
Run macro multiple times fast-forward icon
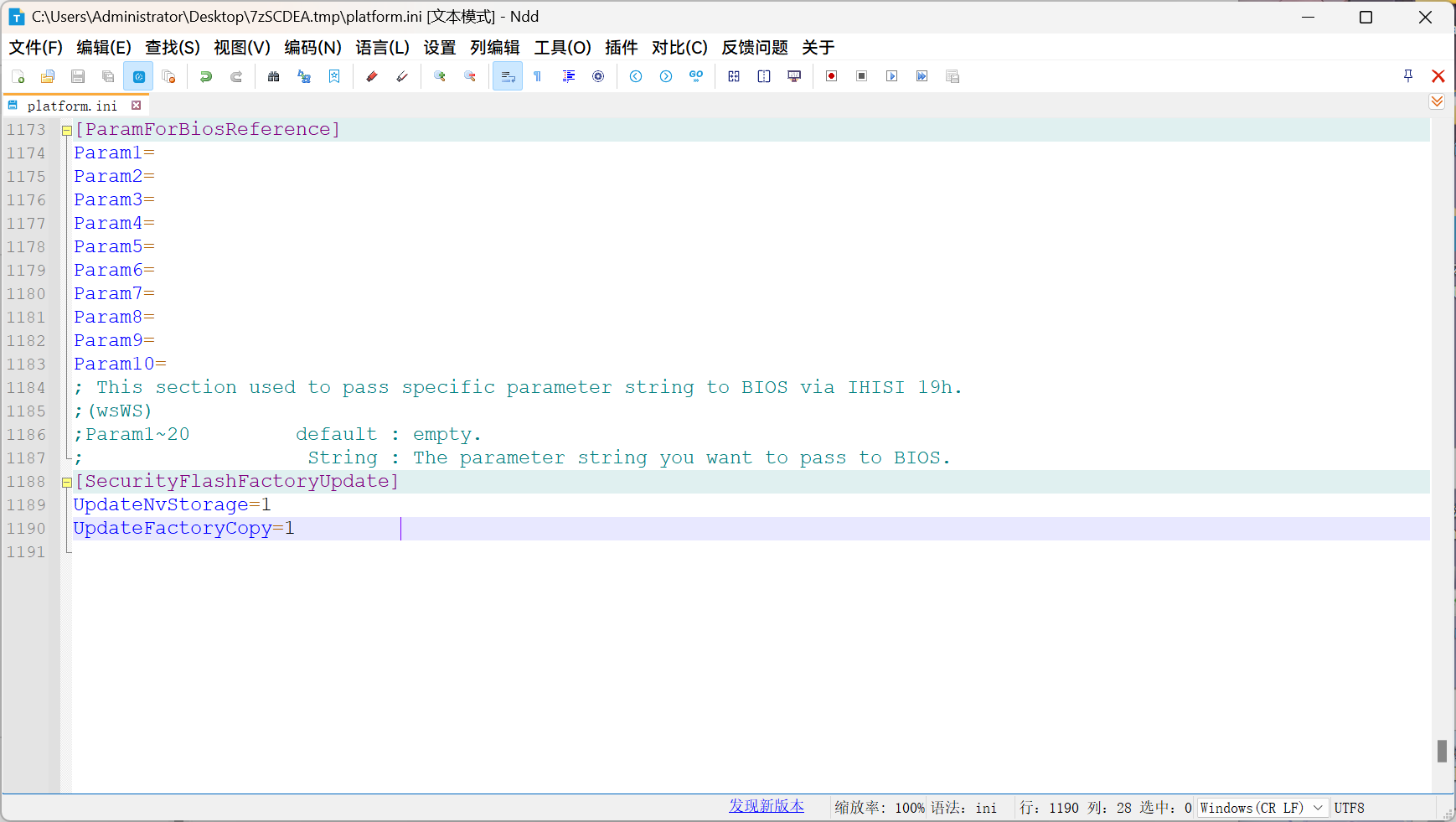pyautogui.click(x=922, y=76)
